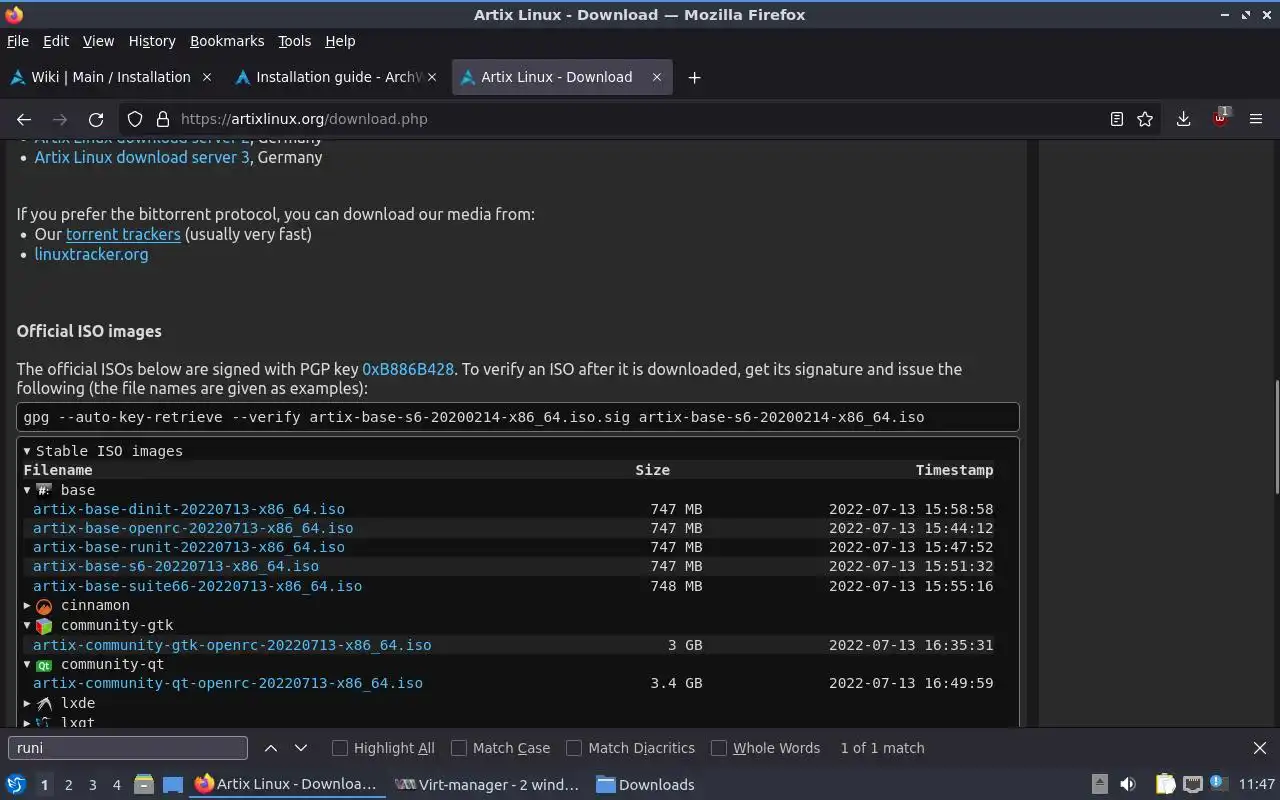Open the removable media eject tray icon
Viewport: 1280px width, 800px height.
tap(1099, 785)
